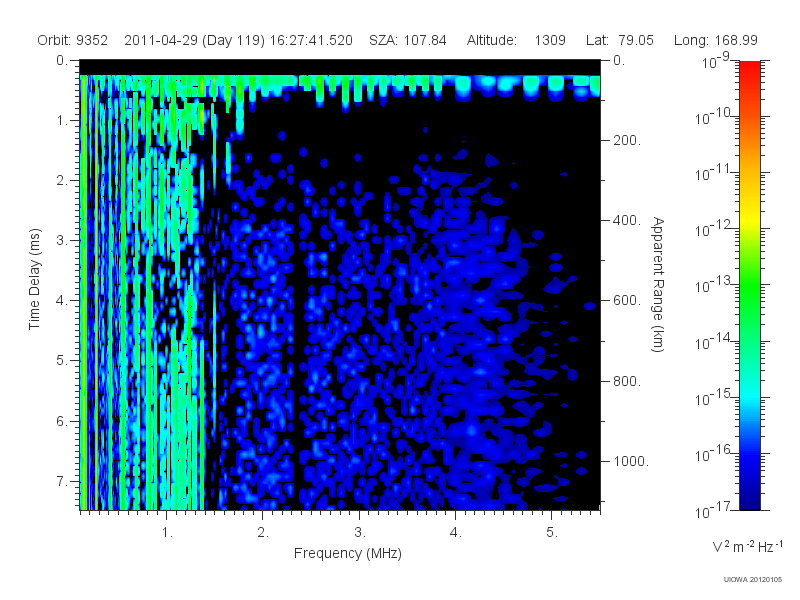Image resolution: width=800 pixels, height=600 pixels.
Task: Click the 'Orbit: 9352' header text
Action: click(x=72, y=40)
